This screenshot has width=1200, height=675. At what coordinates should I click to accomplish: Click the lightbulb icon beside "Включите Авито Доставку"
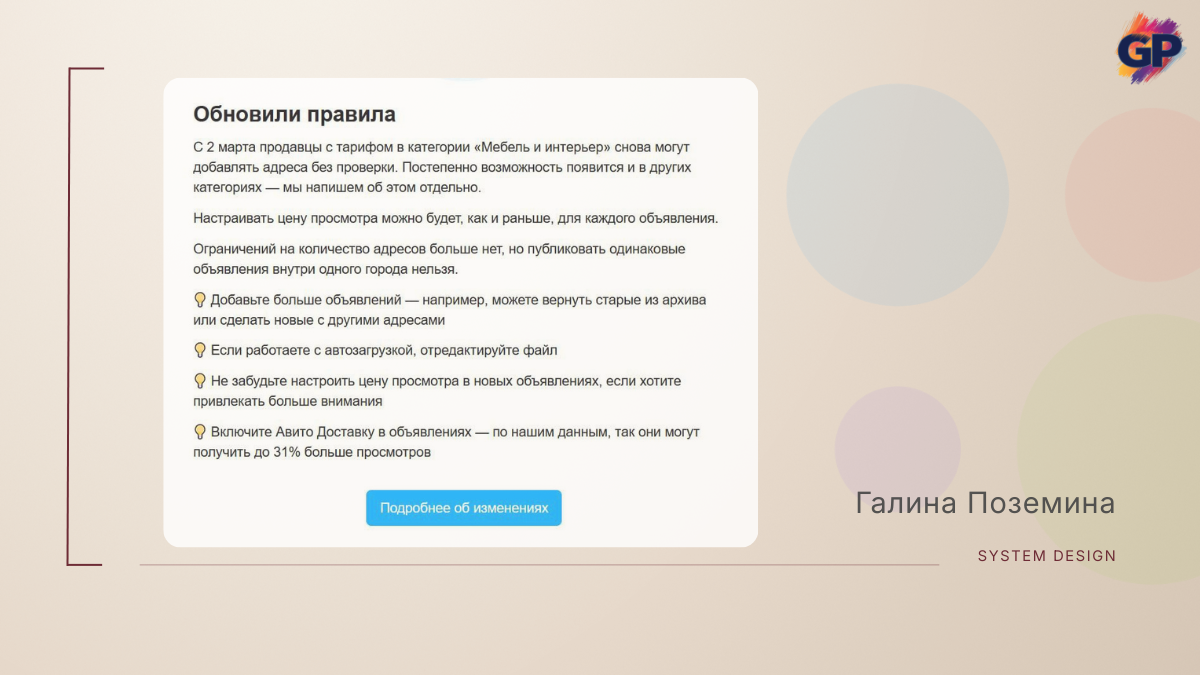200,432
